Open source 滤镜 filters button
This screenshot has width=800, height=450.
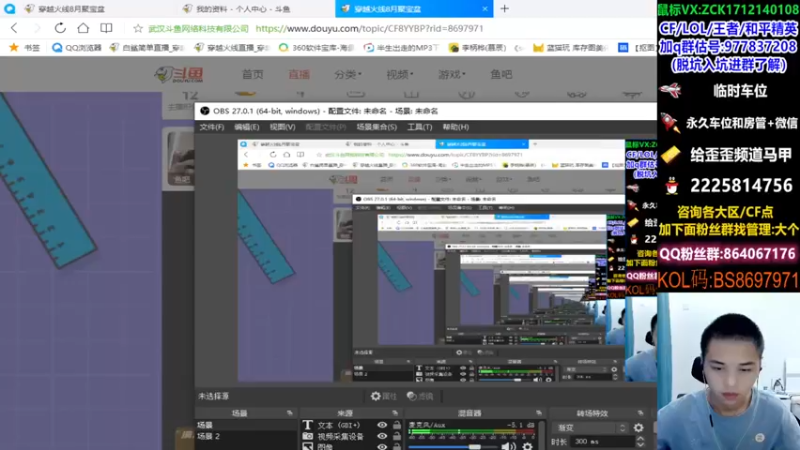420,396
